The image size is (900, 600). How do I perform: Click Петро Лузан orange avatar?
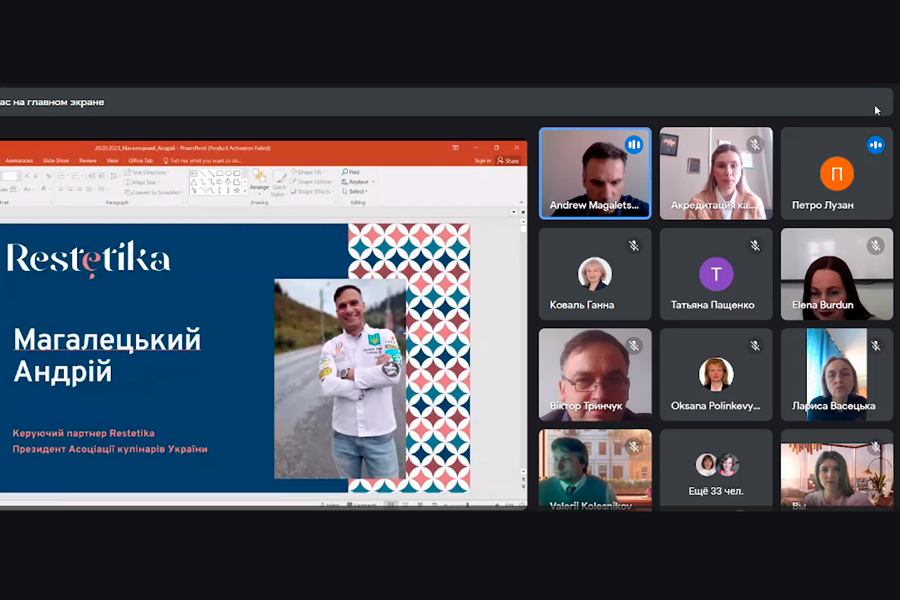click(837, 173)
